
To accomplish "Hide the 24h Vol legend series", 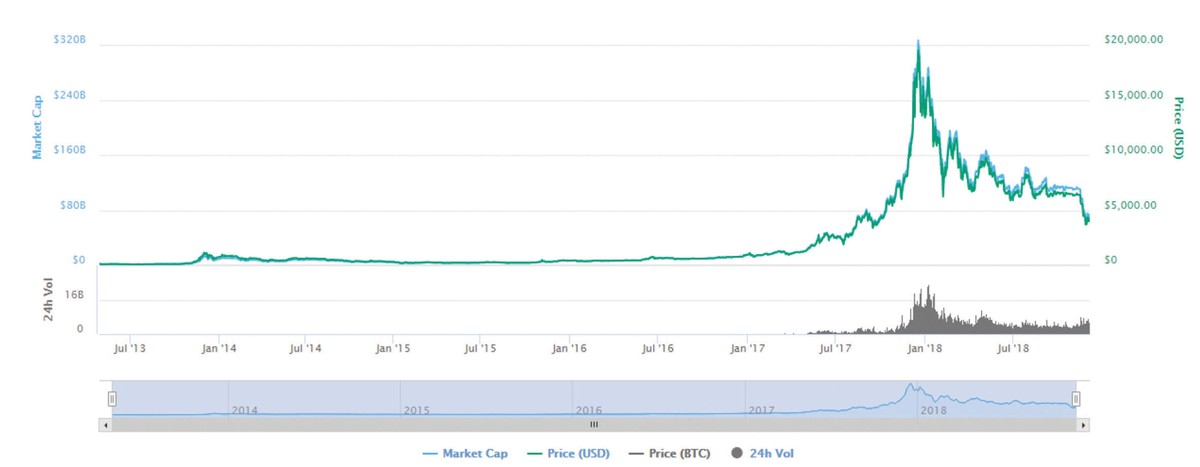I will 771,454.
